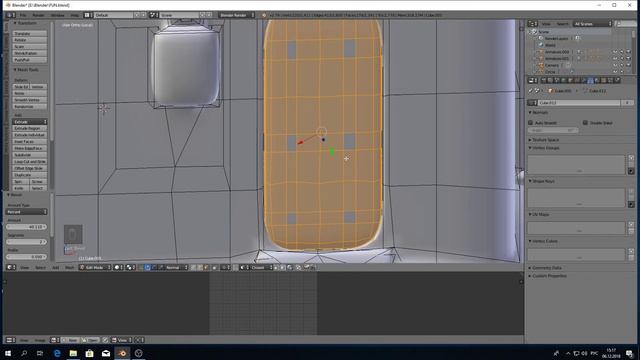Screen dimensions: 640x360
Task: Open the viewport Mesh menu
Action: [70, 267]
